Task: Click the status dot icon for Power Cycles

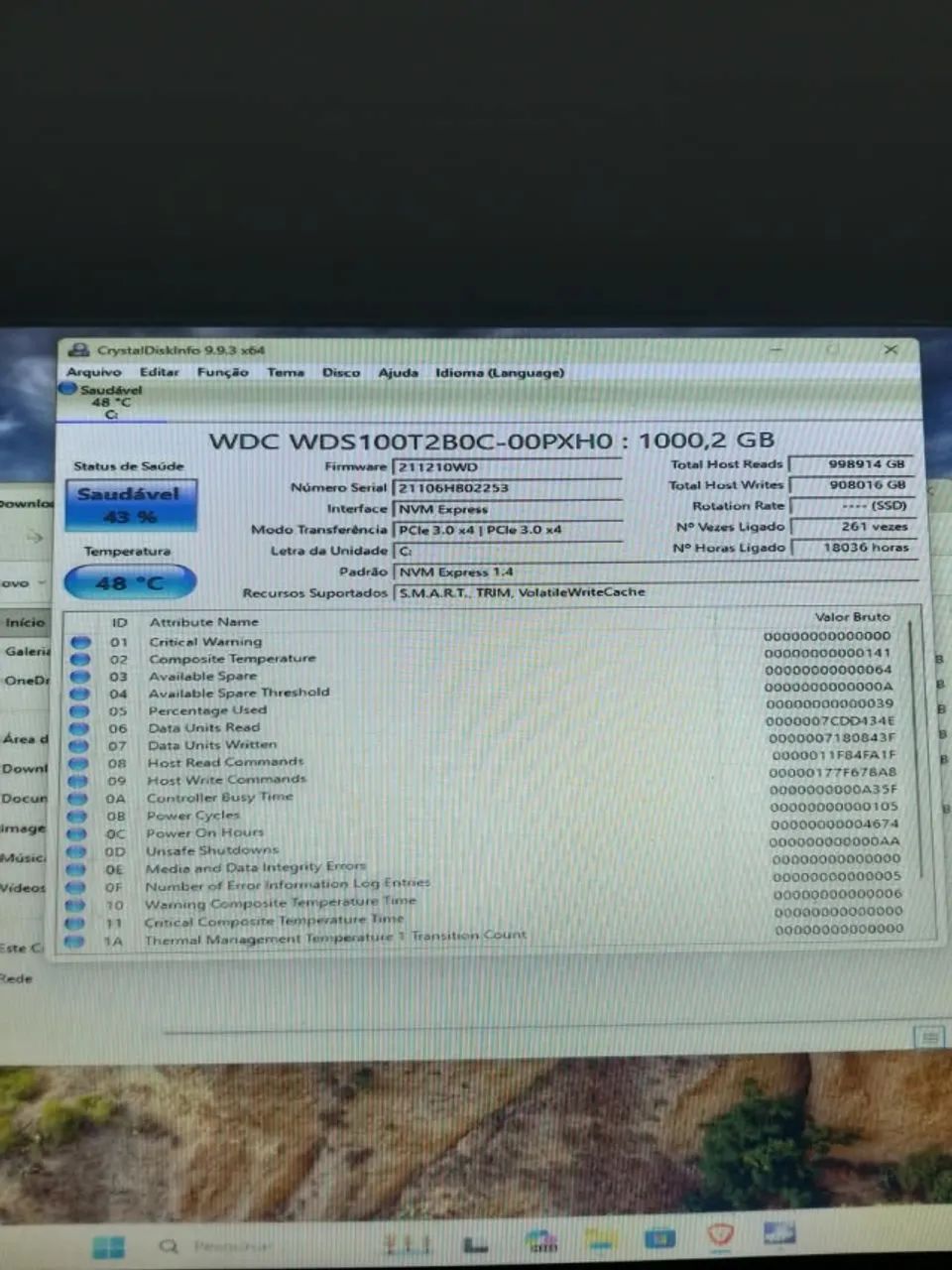Action: (77, 817)
